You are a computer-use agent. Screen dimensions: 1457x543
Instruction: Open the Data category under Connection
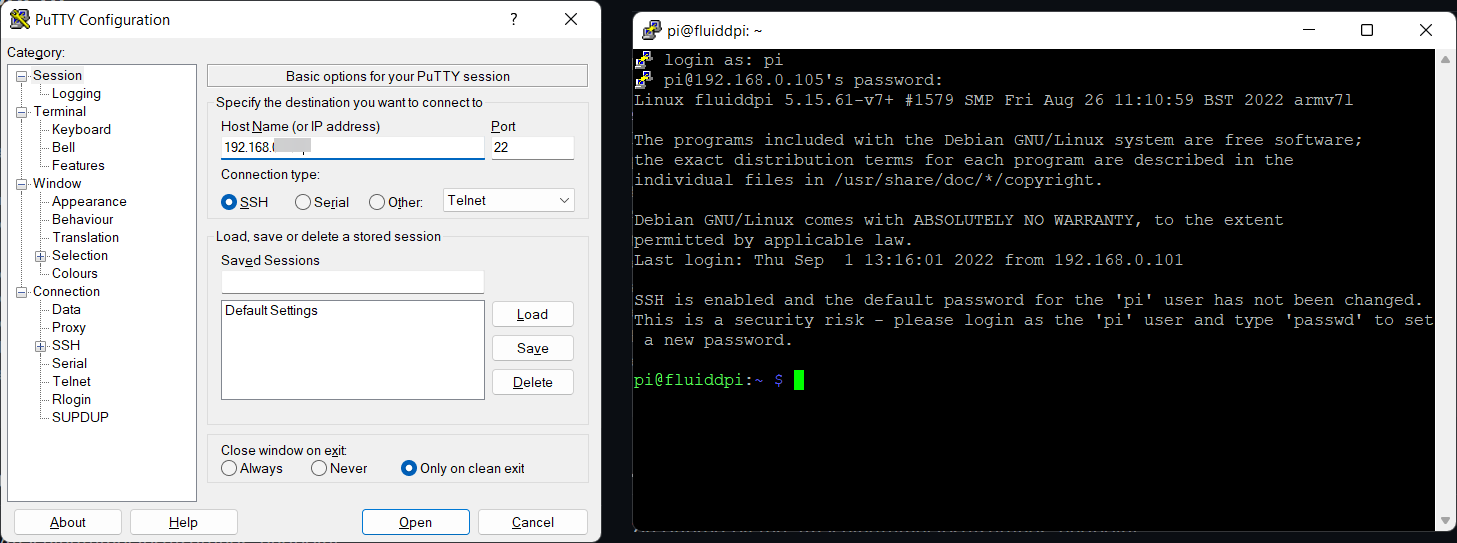66,309
